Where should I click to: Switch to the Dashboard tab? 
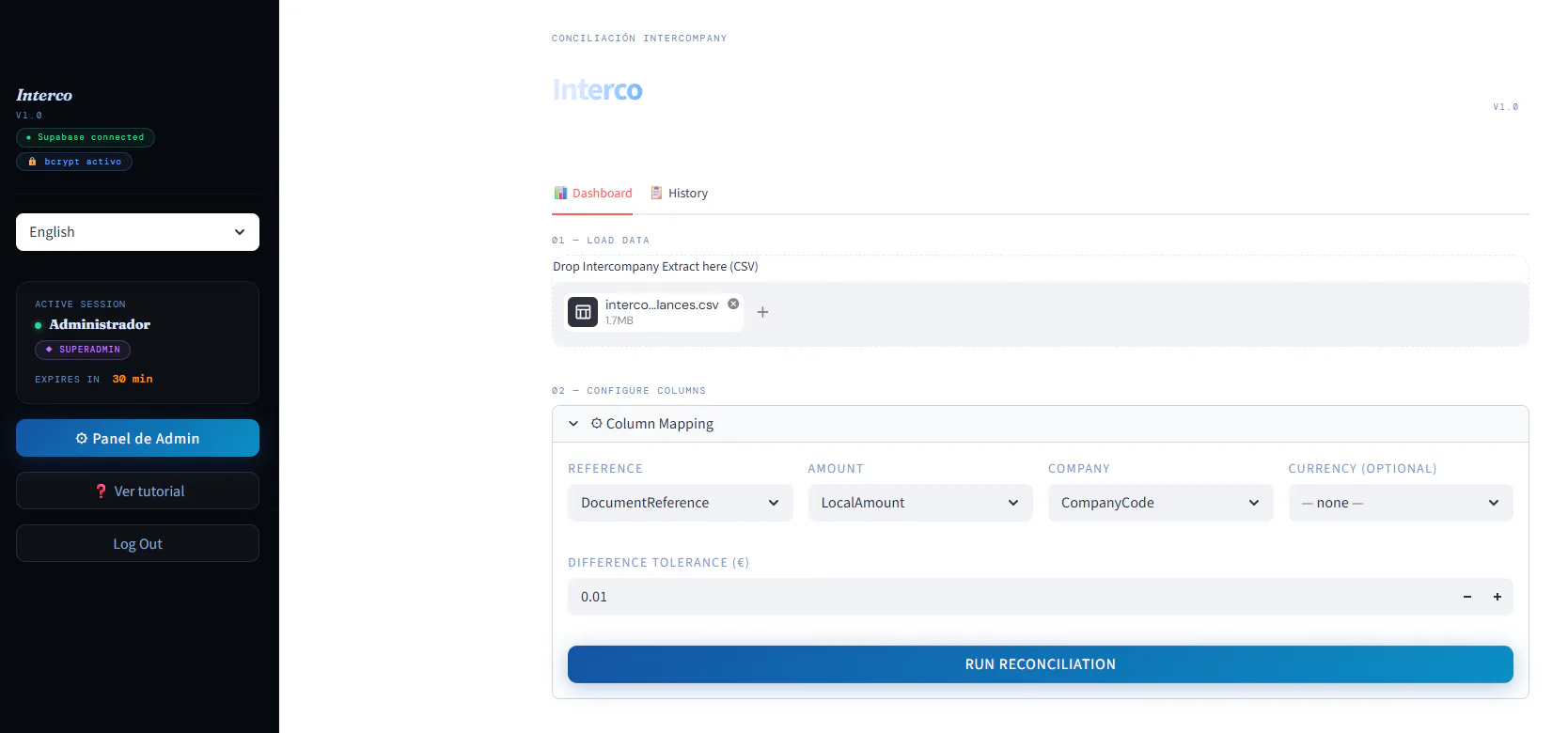[x=592, y=194]
